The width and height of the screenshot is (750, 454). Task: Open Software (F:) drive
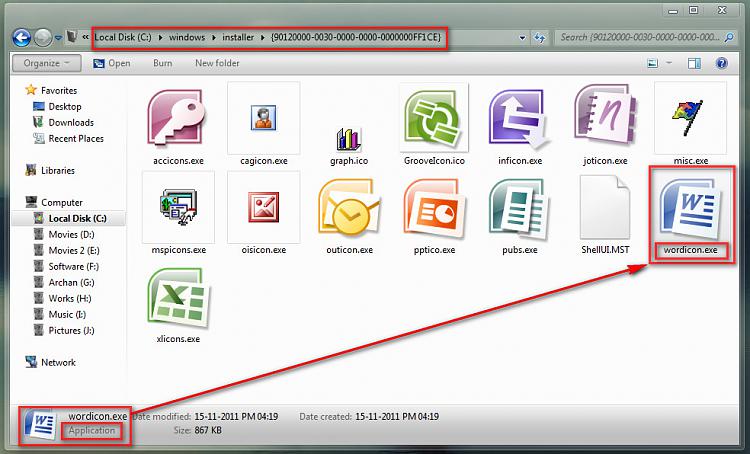(x=73, y=266)
